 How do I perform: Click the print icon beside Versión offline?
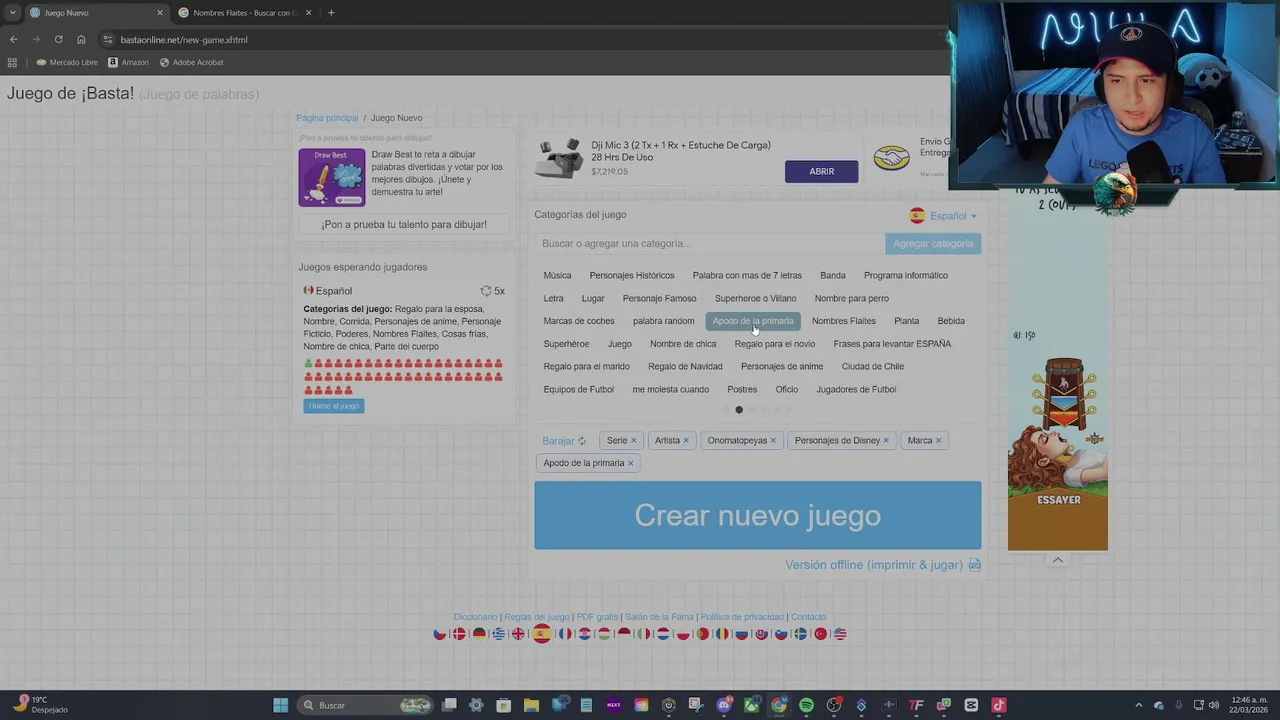(975, 565)
